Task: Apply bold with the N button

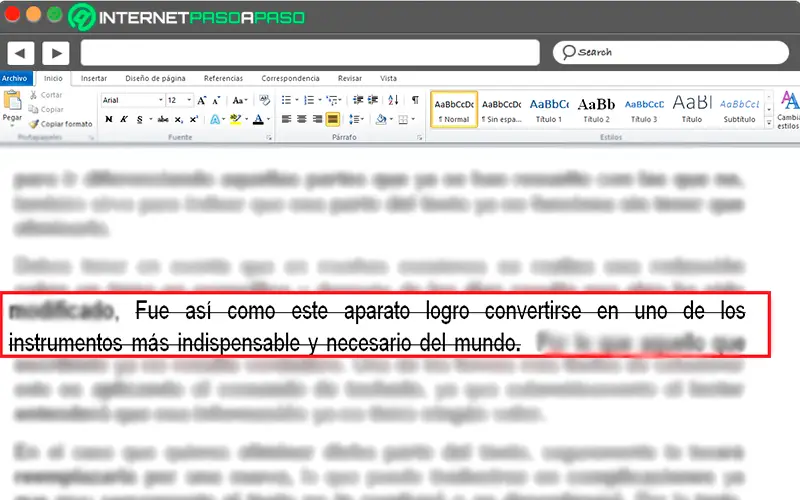Action: click(x=109, y=119)
